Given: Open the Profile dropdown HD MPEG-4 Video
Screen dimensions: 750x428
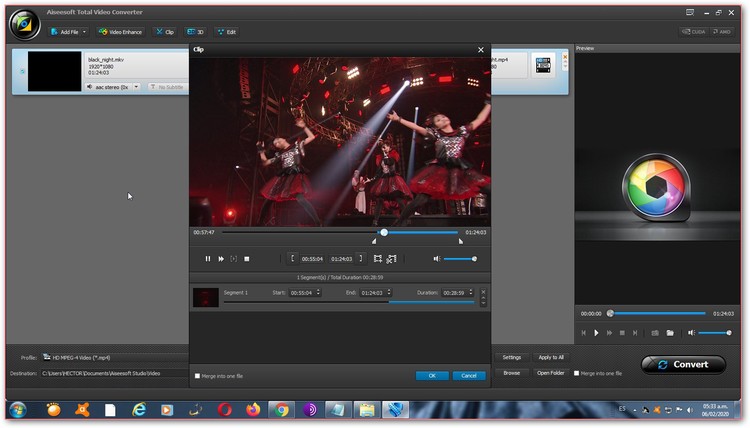Looking at the screenshot, I should [115, 357].
